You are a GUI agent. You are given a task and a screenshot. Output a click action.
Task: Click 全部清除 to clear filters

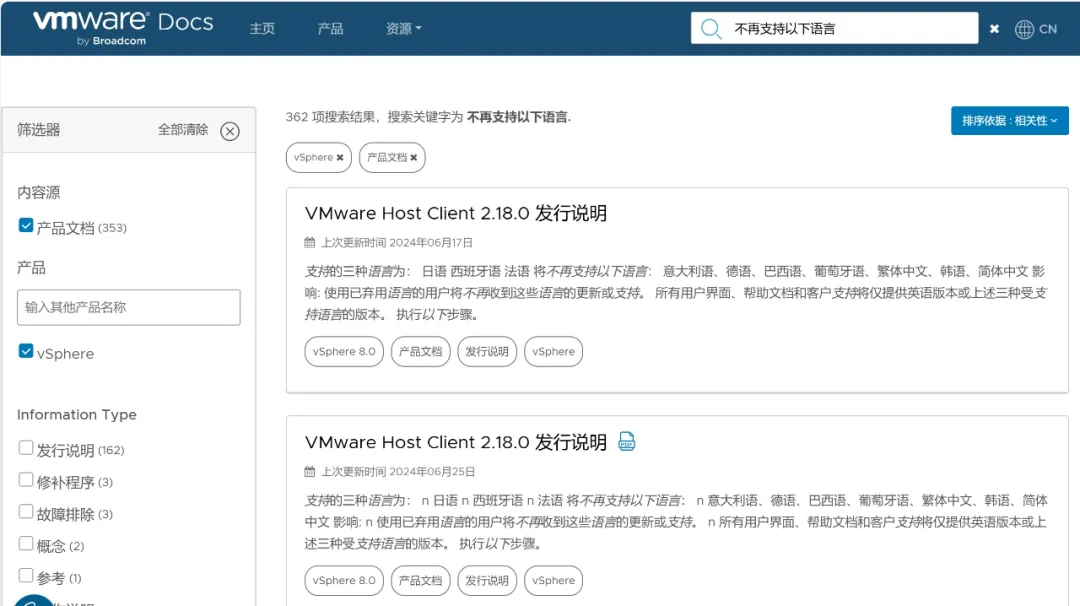pos(183,130)
